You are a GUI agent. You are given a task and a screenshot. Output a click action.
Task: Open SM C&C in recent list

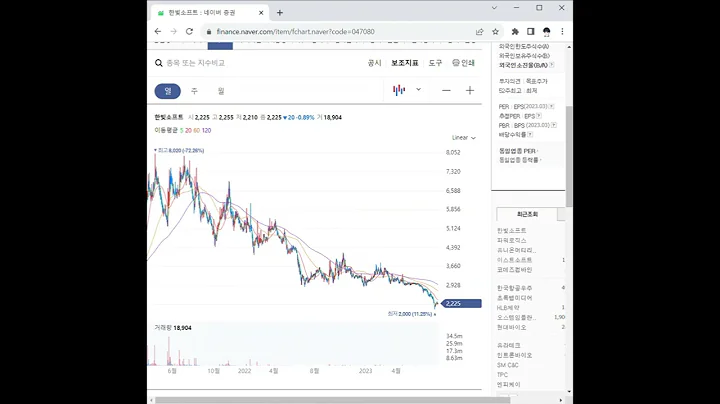pyautogui.click(x=507, y=365)
